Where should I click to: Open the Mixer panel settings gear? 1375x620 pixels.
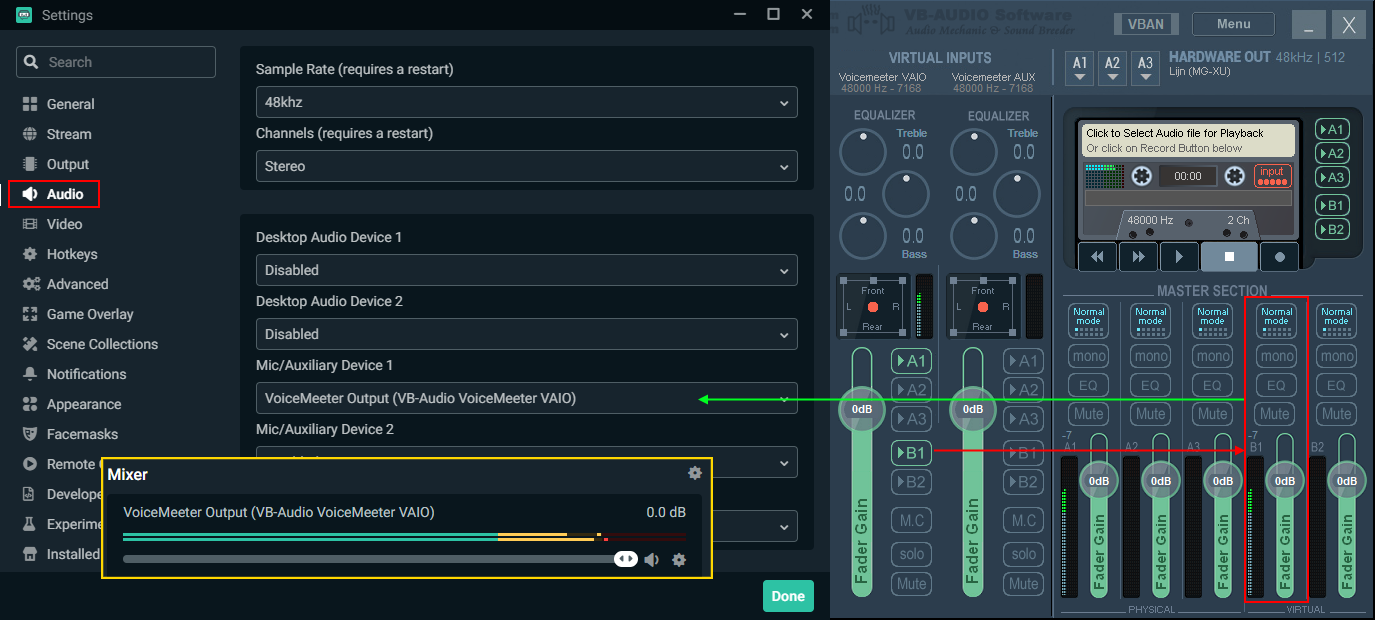pos(695,473)
